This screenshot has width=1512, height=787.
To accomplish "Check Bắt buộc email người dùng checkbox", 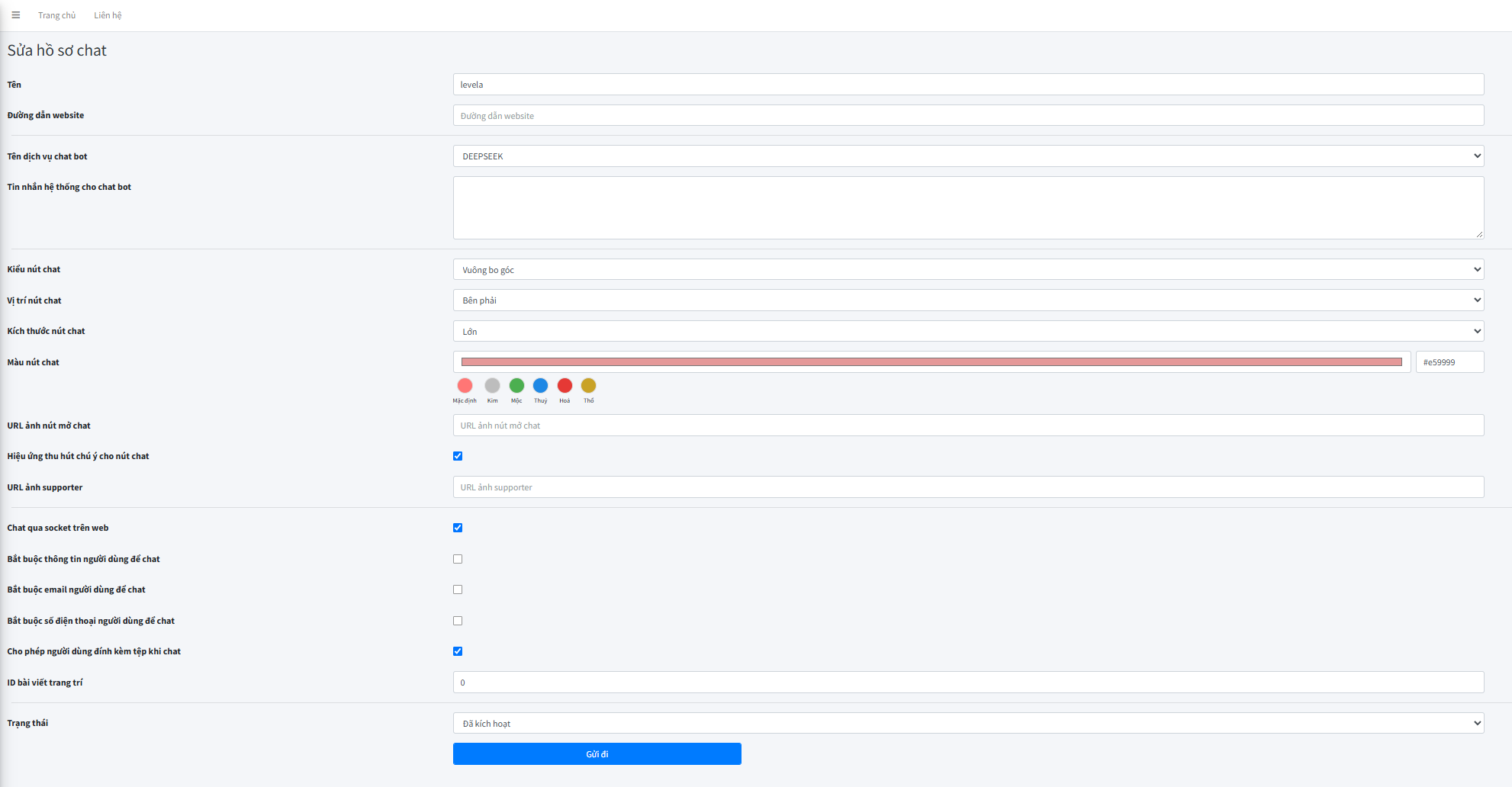I will (x=458, y=589).
